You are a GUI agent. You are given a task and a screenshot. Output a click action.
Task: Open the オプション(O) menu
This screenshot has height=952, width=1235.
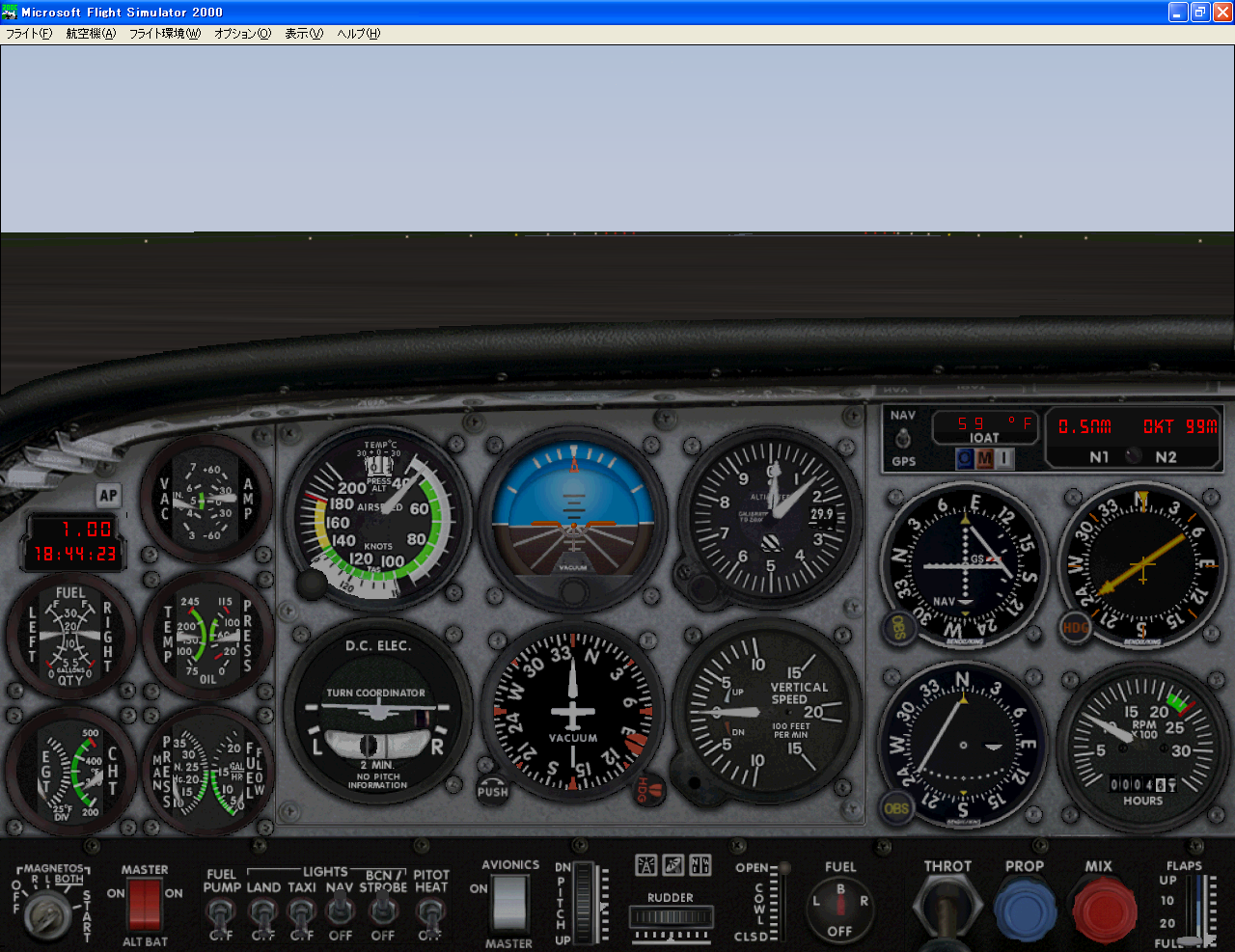coord(242,34)
